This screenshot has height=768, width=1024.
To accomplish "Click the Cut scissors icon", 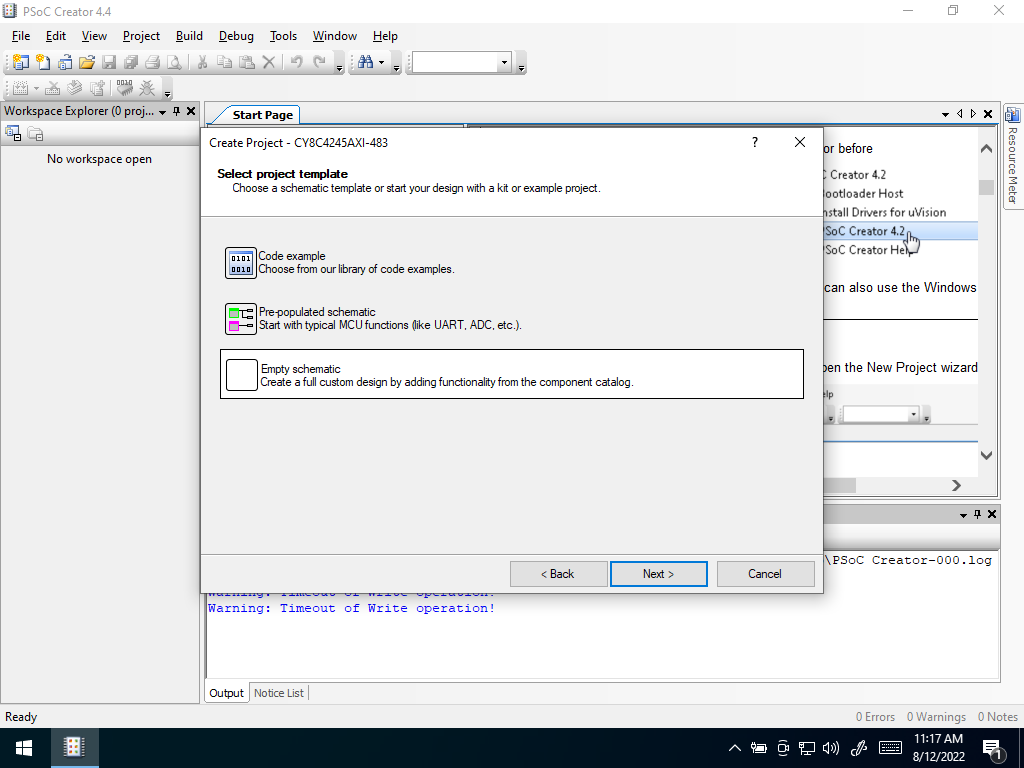I will point(202,62).
